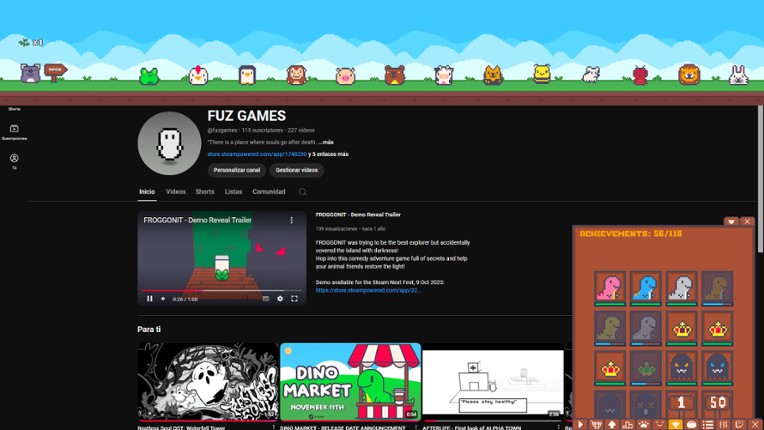Select the blue dinosaur achievement
The width and height of the screenshot is (764, 430).
click(645, 288)
